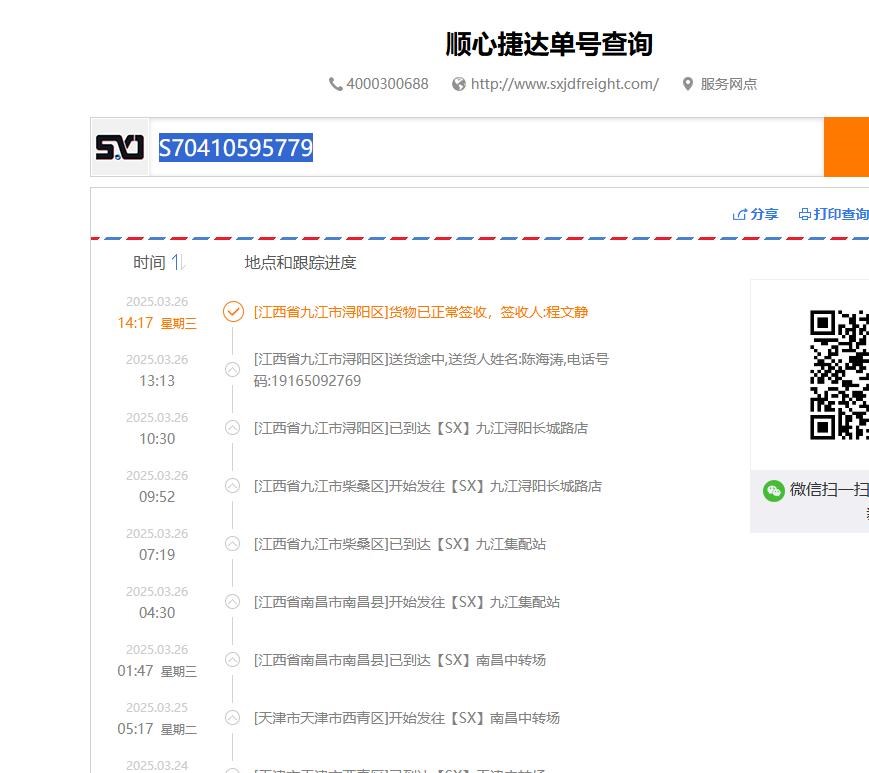Image resolution: width=869 pixels, height=773 pixels.
Task: Click the 01:47 星期三 timestamp
Action: click(x=157, y=671)
